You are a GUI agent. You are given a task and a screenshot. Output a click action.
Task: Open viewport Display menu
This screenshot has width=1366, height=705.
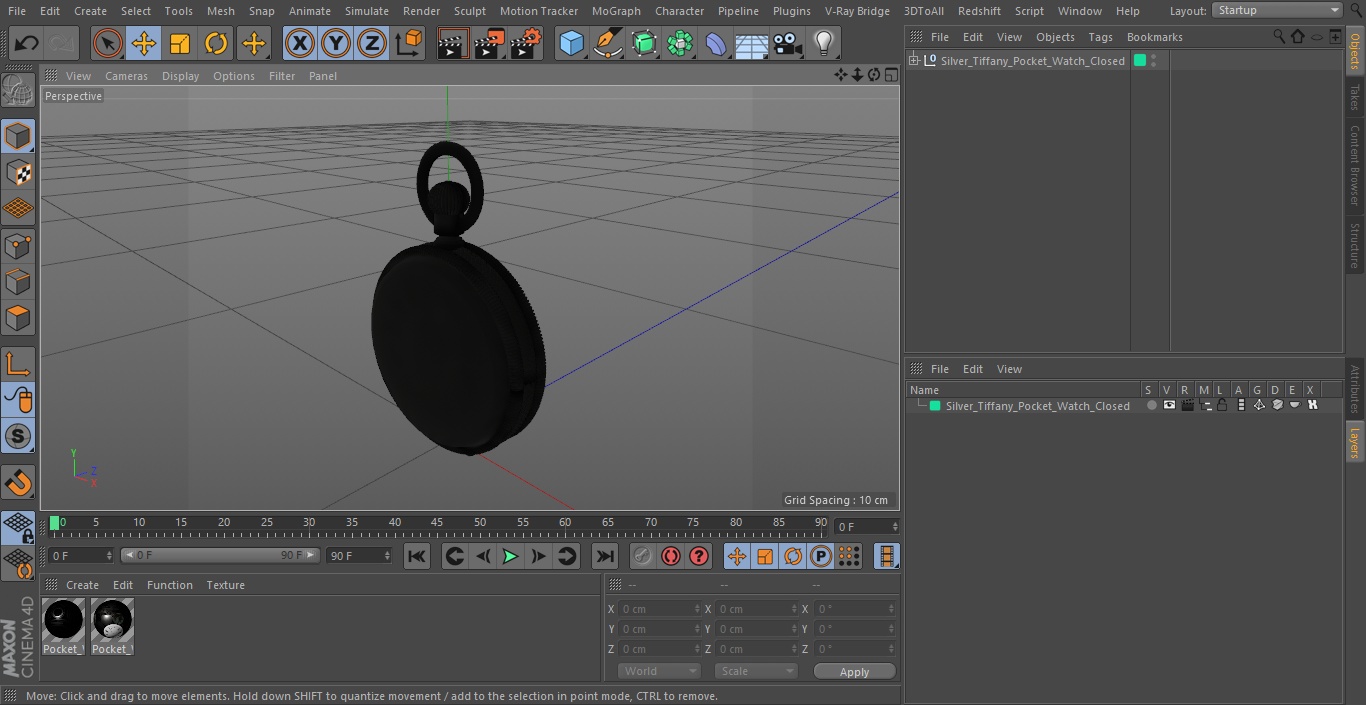pos(180,76)
